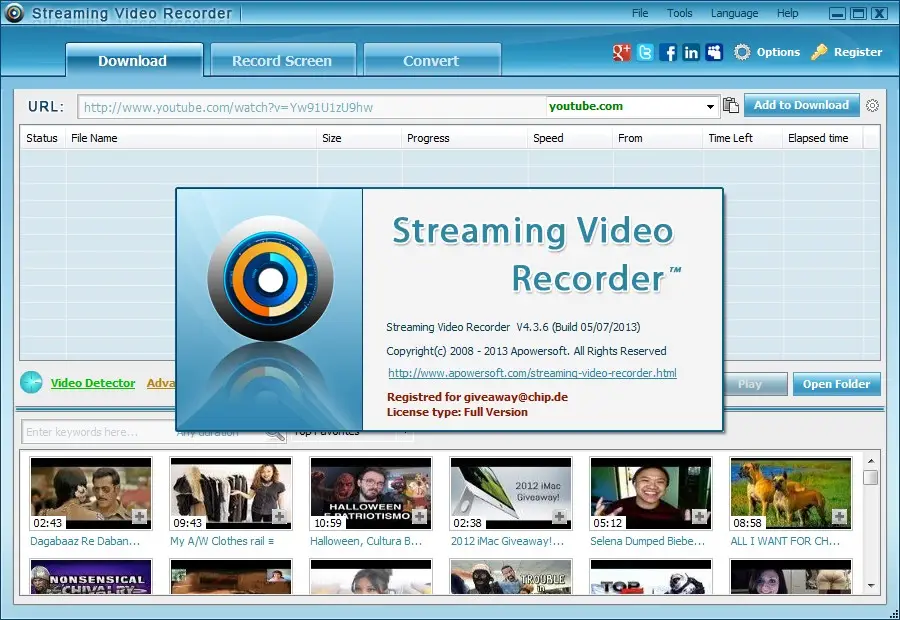Image resolution: width=900 pixels, height=620 pixels.
Task: Open the Help menu
Action: [x=788, y=13]
